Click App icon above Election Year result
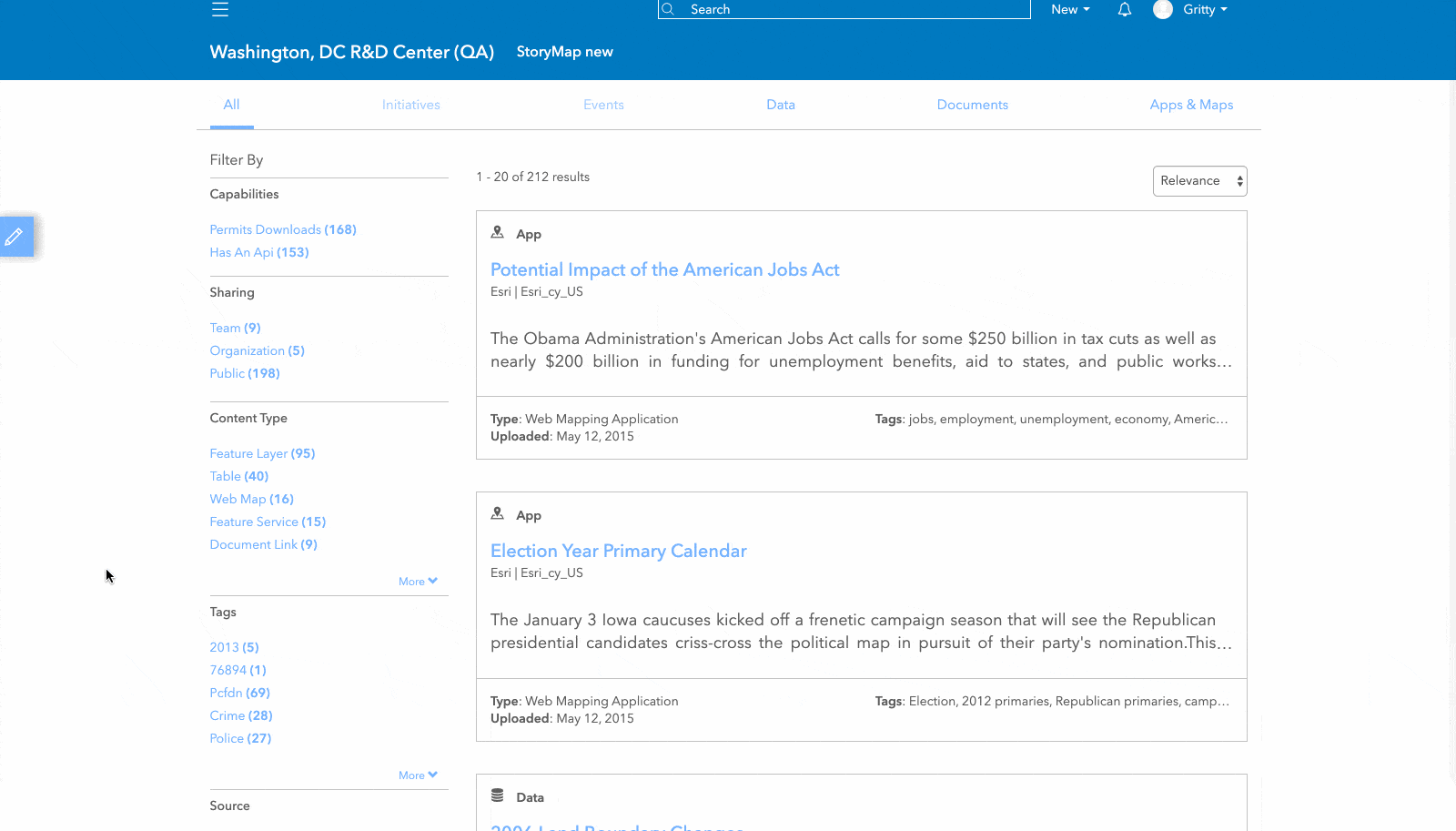The image size is (1456, 831). [x=498, y=514]
